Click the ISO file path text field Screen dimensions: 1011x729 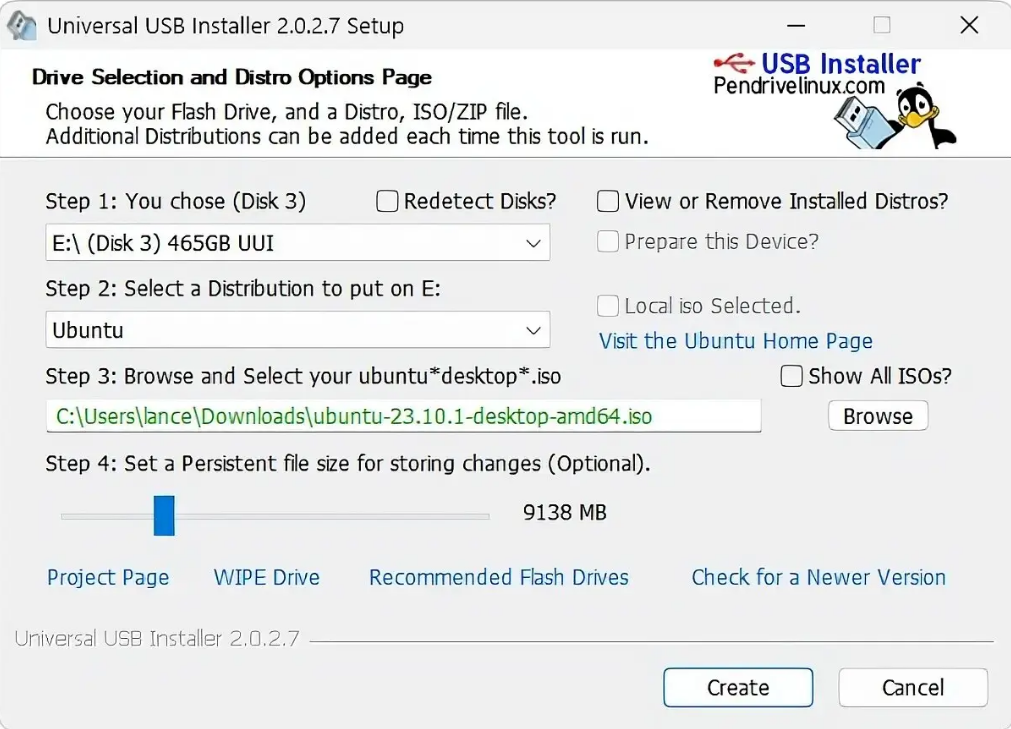403,416
